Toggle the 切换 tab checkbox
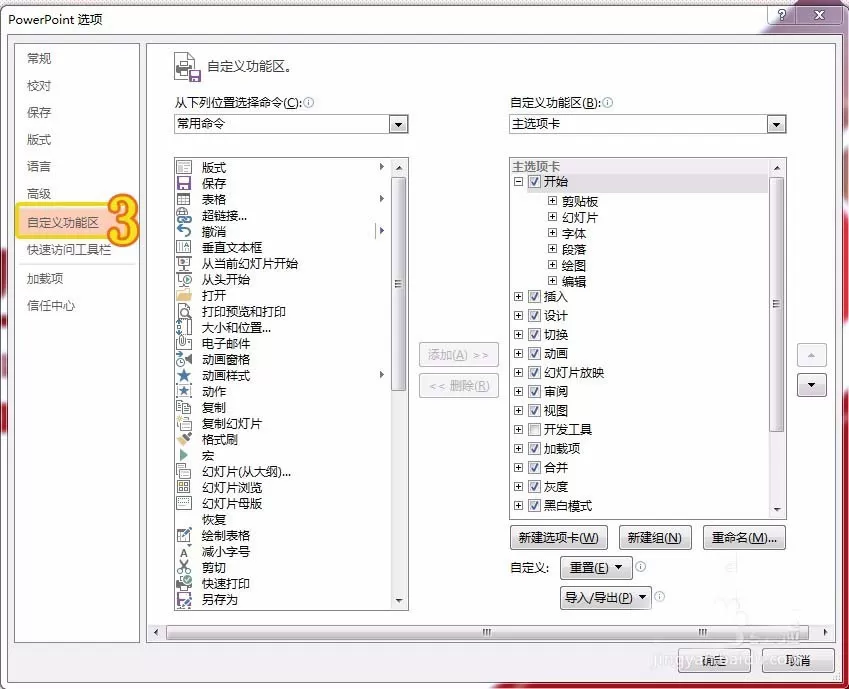849x689 pixels. click(x=534, y=334)
